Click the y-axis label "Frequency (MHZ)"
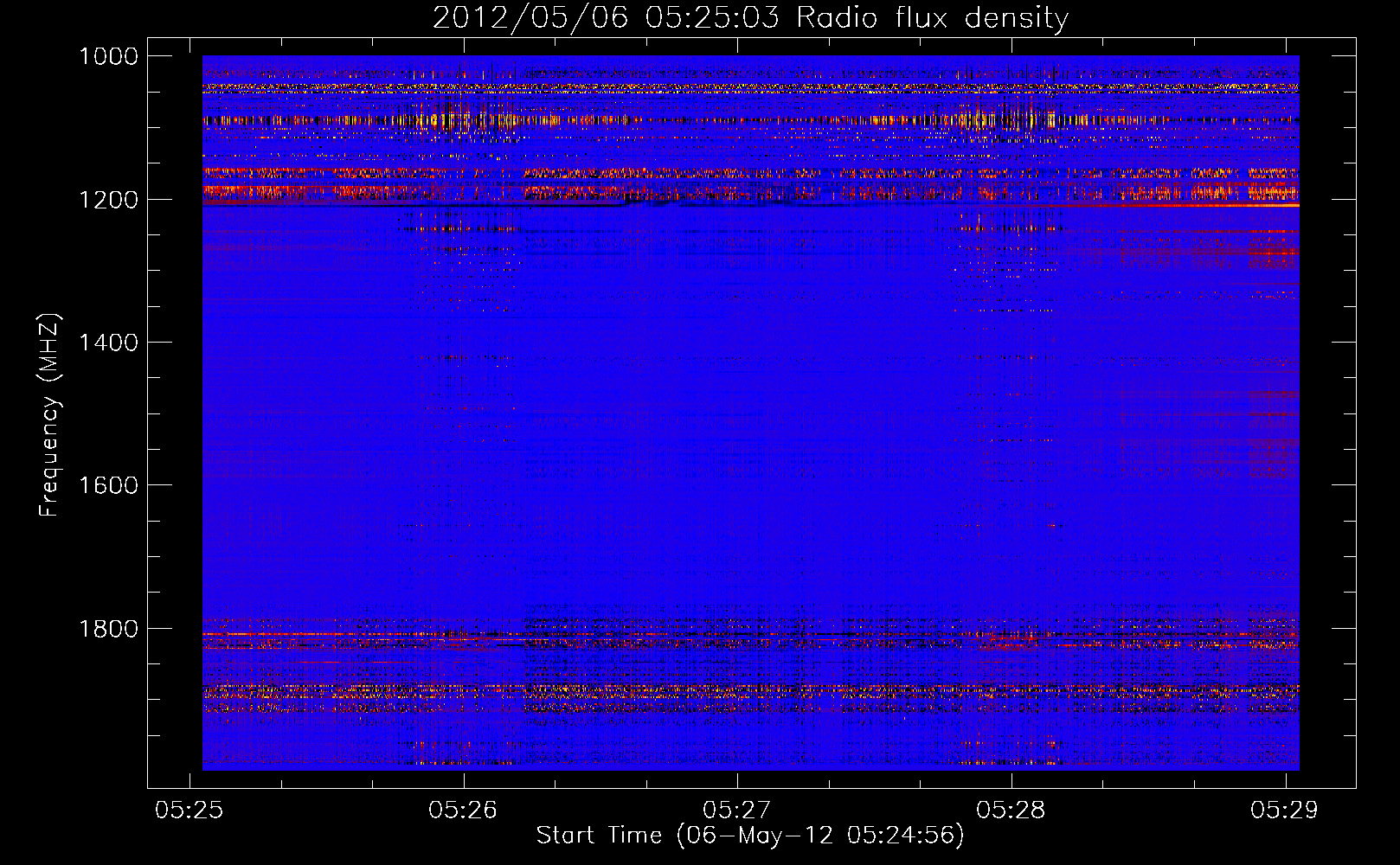Image resolution: width=1400 pixels, height=865 pixels. (49, 415)
